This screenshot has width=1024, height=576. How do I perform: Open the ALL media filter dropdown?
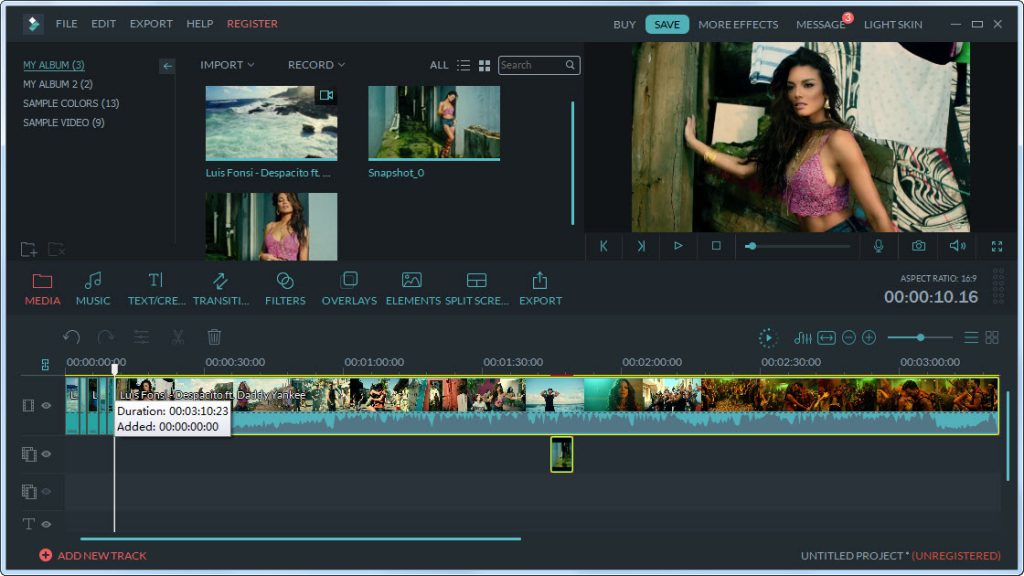(x=439, y=65)
